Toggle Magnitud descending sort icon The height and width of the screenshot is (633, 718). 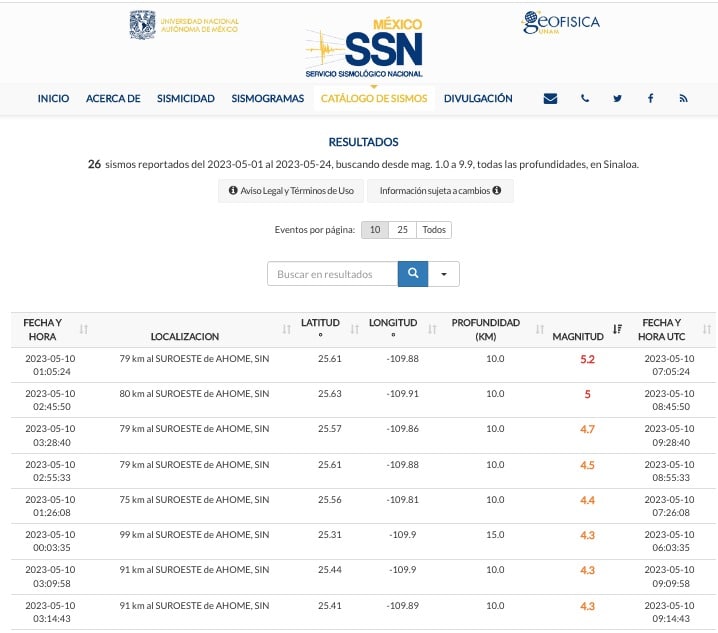(x=617, y=329)
